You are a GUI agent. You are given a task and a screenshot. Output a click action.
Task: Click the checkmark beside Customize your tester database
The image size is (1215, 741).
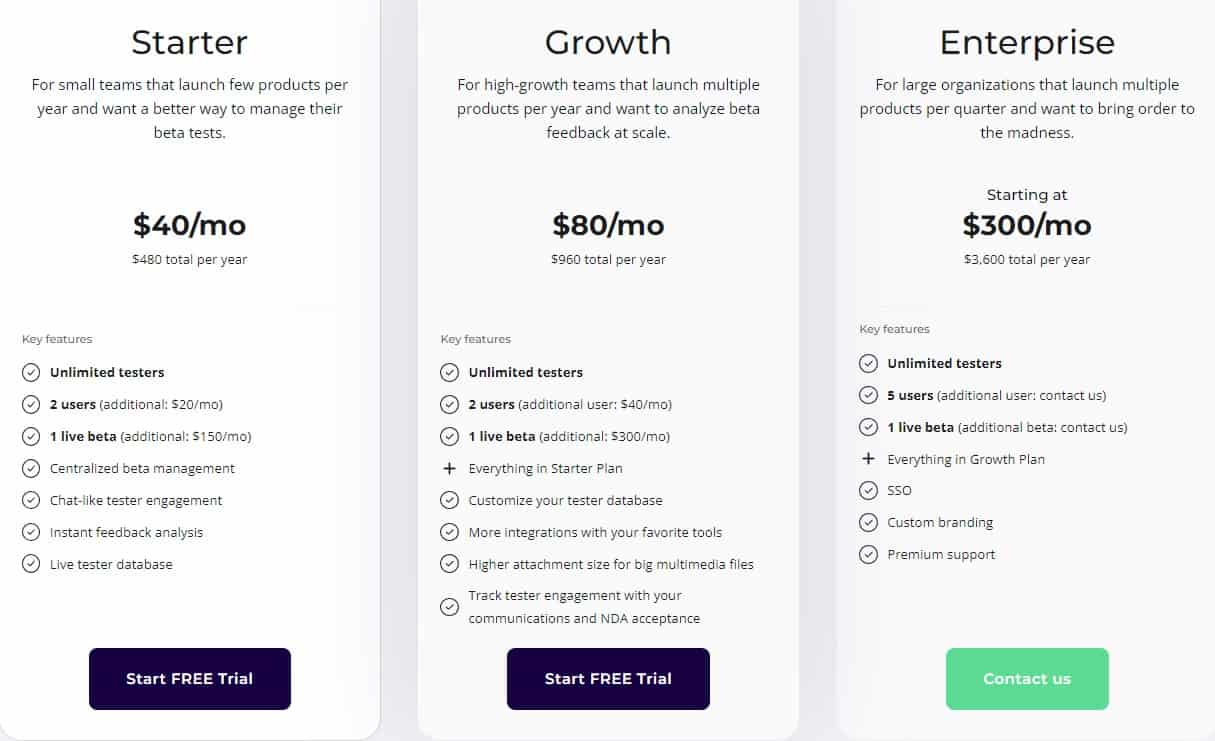(449, 500)
